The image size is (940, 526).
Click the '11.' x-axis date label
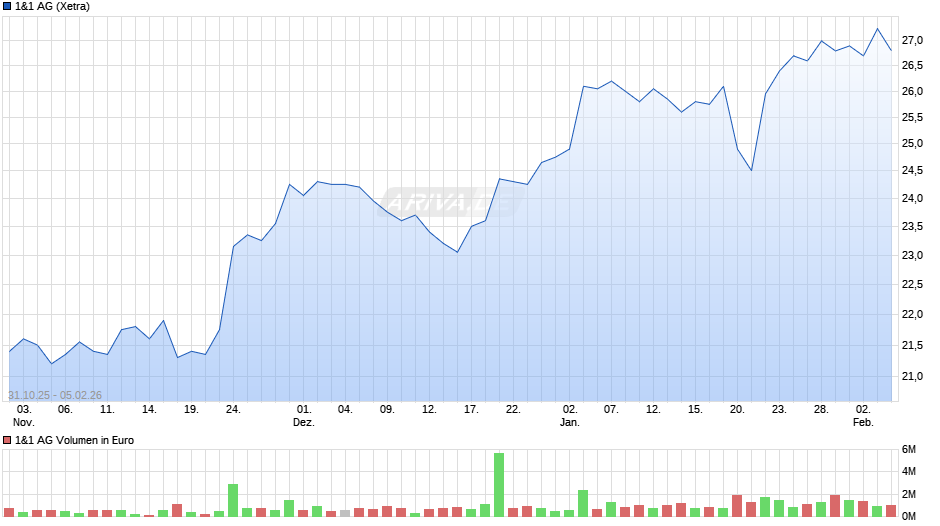tap(107, 410)
